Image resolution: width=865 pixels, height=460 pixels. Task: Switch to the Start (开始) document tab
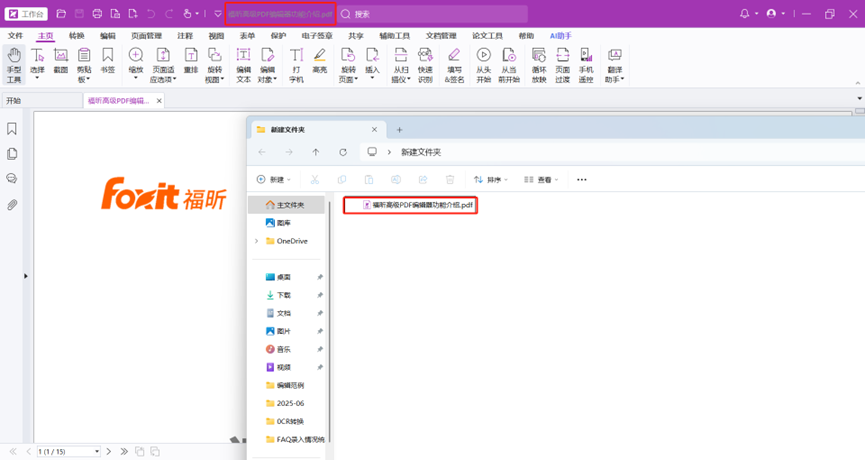42,100
